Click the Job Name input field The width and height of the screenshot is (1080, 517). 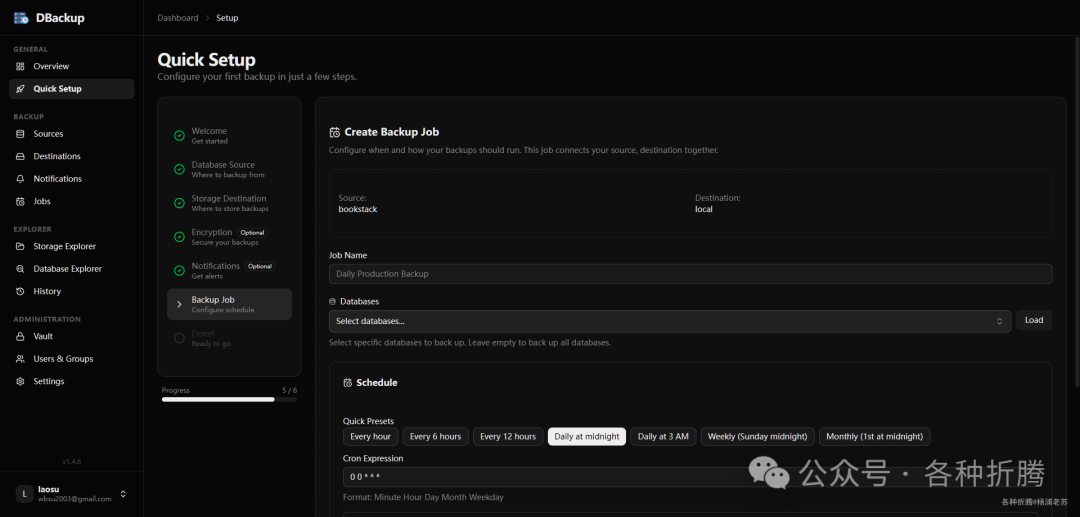pos(690,274)
